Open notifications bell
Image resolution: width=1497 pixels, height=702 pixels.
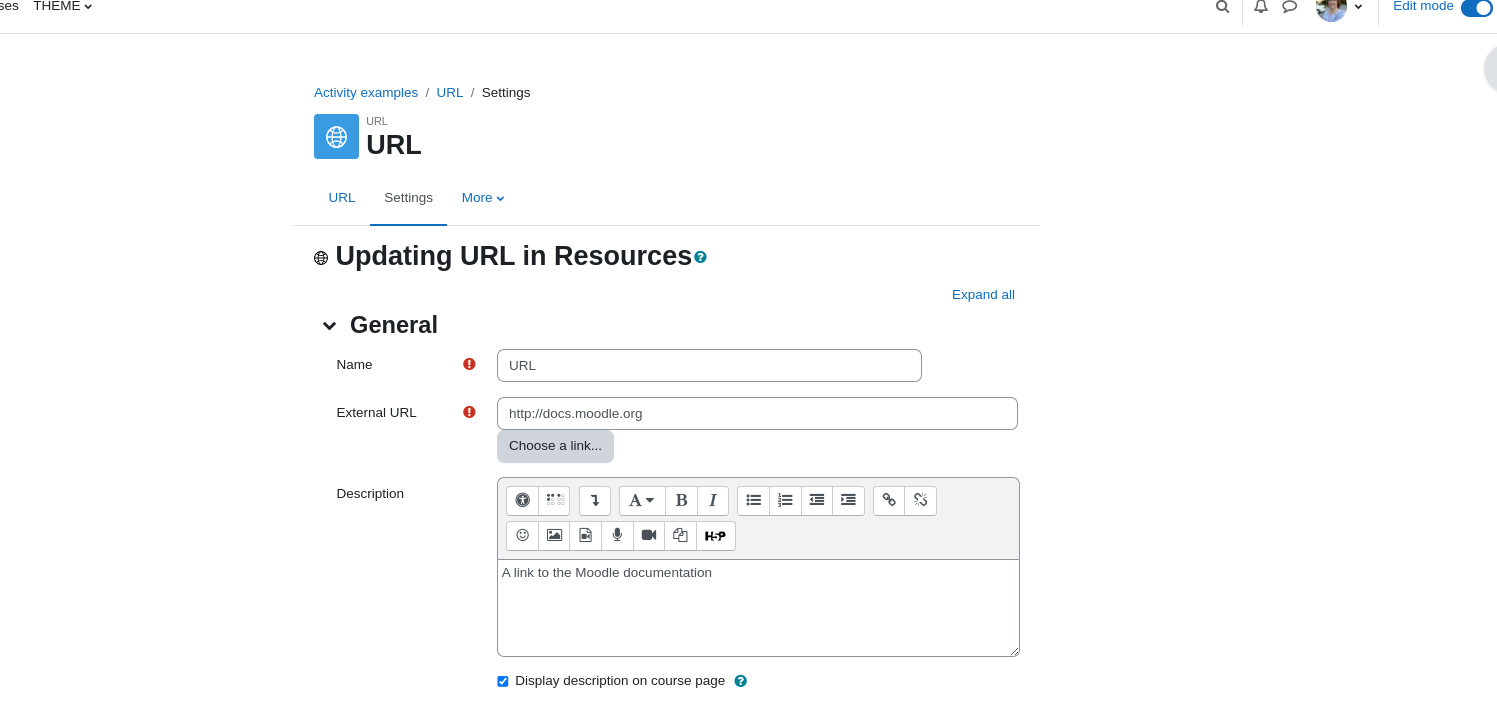(x=1261, y=6)
